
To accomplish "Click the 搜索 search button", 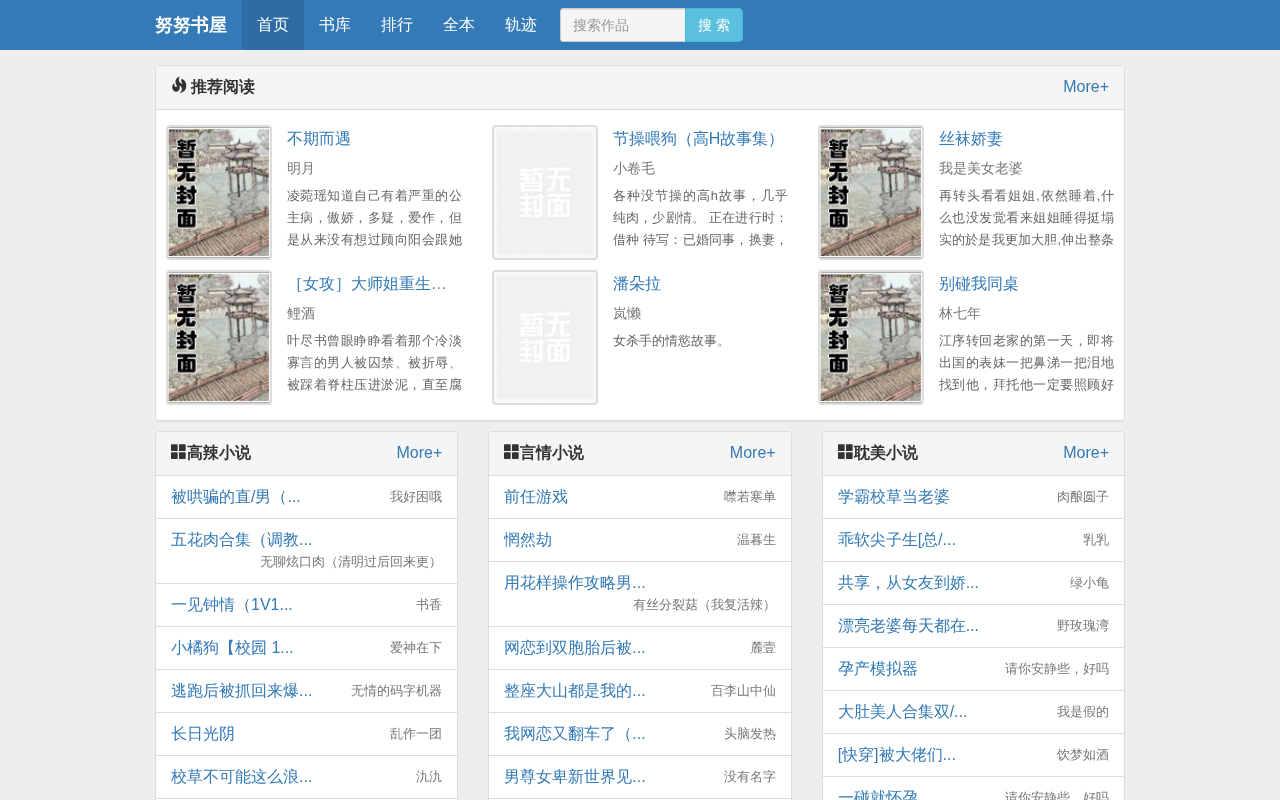I will click(x=714, y=25).
